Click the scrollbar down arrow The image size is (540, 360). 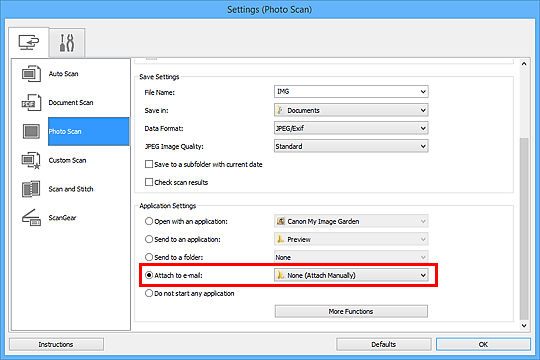(524, 325)
